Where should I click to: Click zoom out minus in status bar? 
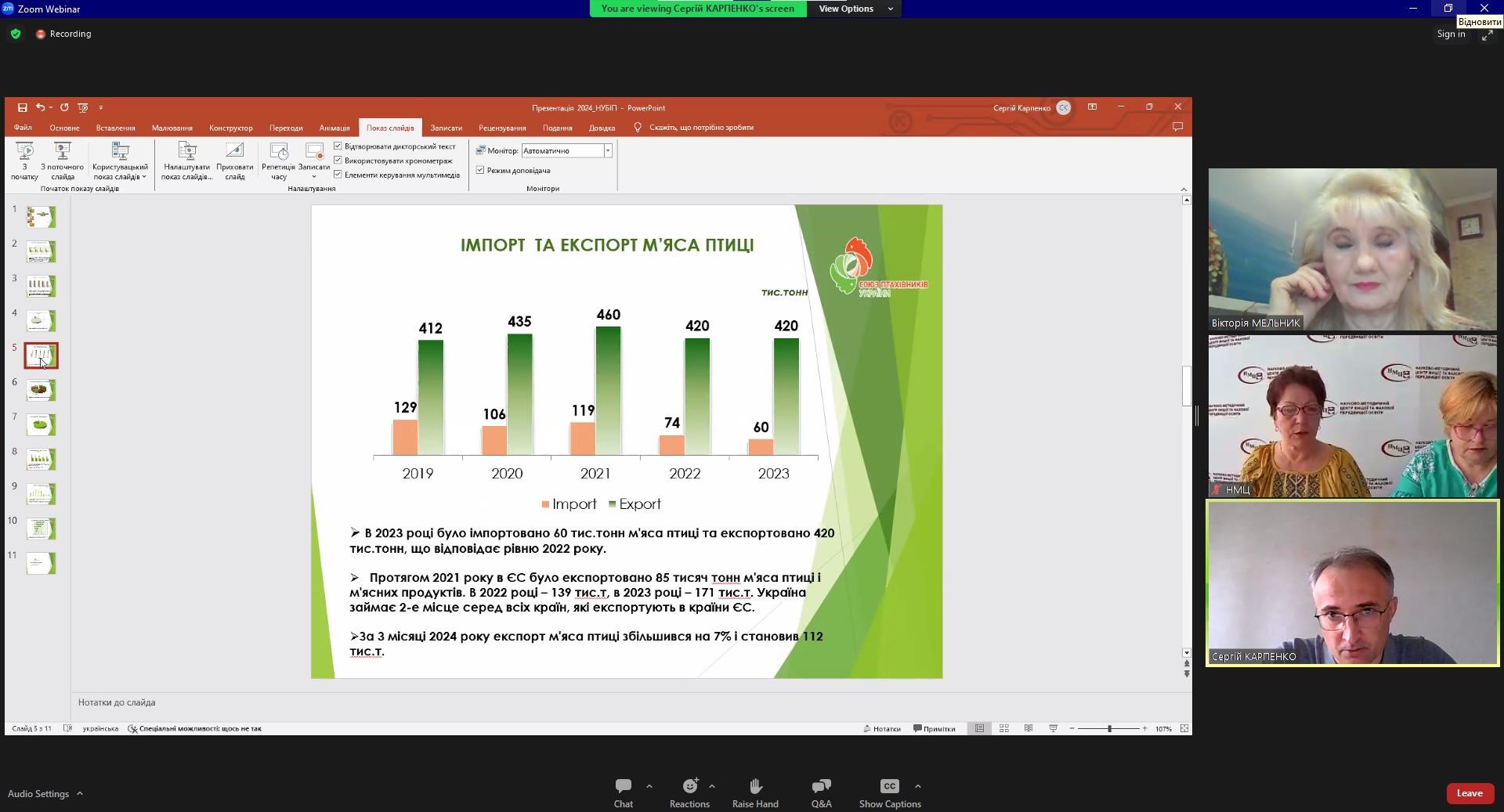pyautogui.click(x=1072, y=728)
